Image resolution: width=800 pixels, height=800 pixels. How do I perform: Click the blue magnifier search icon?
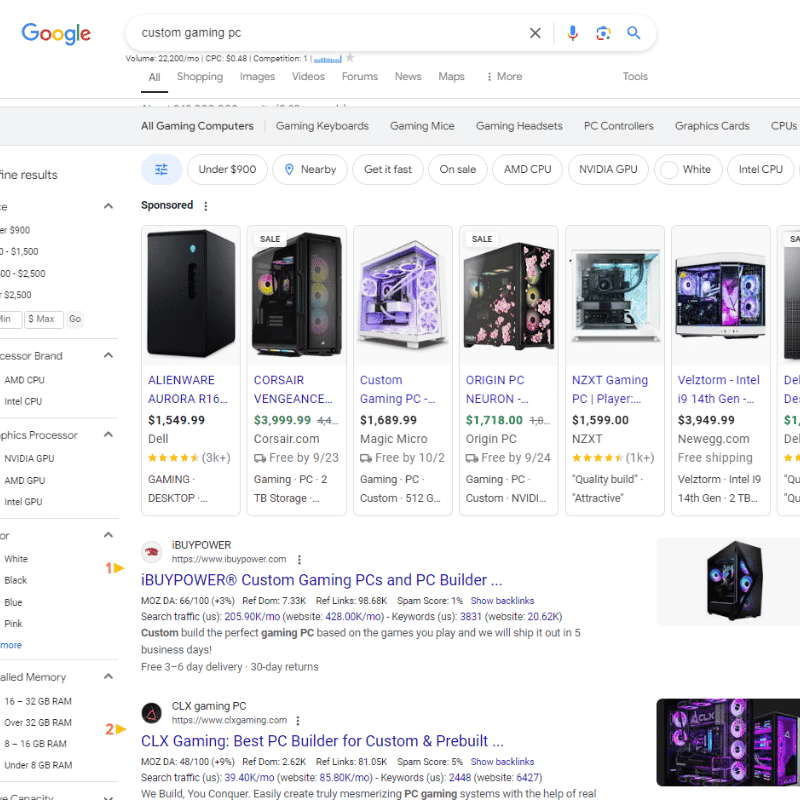[x=634, y=33]
